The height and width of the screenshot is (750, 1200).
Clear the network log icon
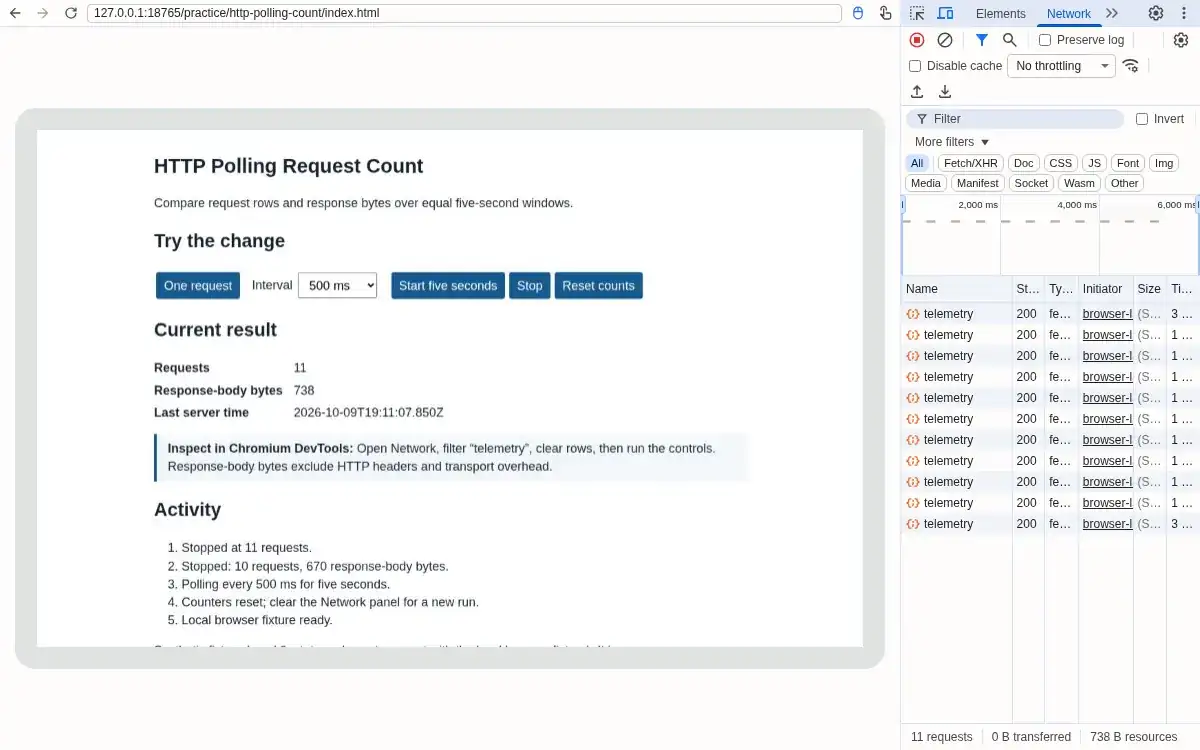pos(945,40)
